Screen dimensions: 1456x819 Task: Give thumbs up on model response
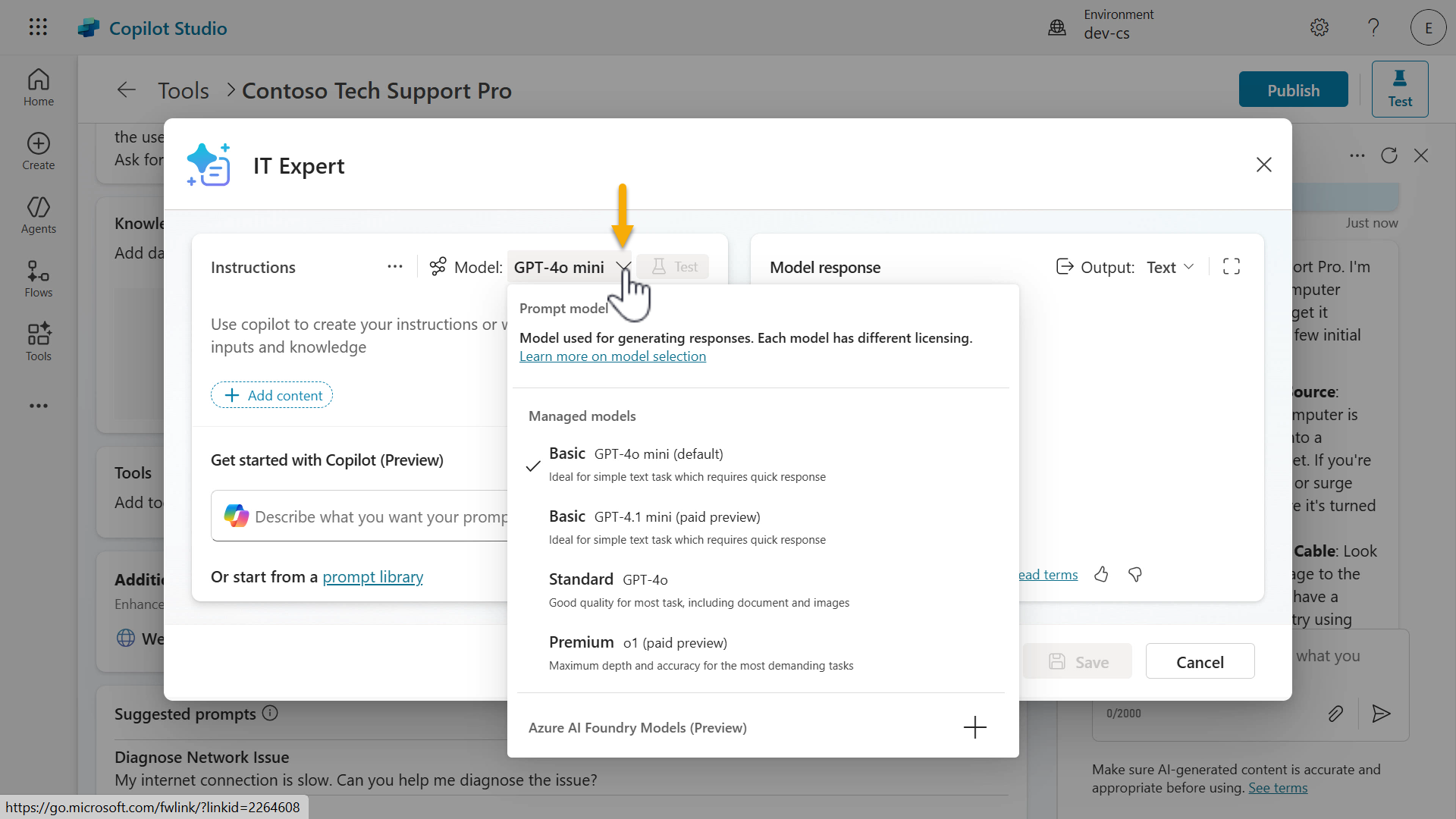point(1102,574)
